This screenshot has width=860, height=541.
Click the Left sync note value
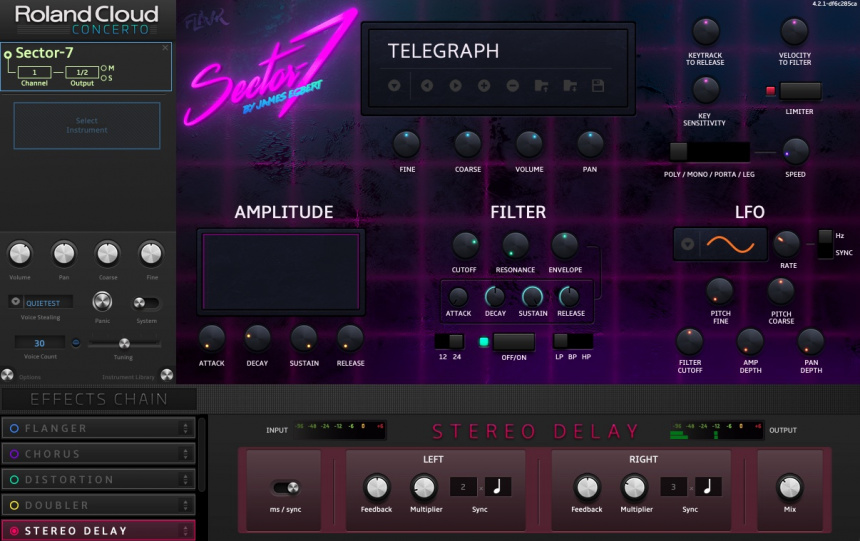click(498, 487)
